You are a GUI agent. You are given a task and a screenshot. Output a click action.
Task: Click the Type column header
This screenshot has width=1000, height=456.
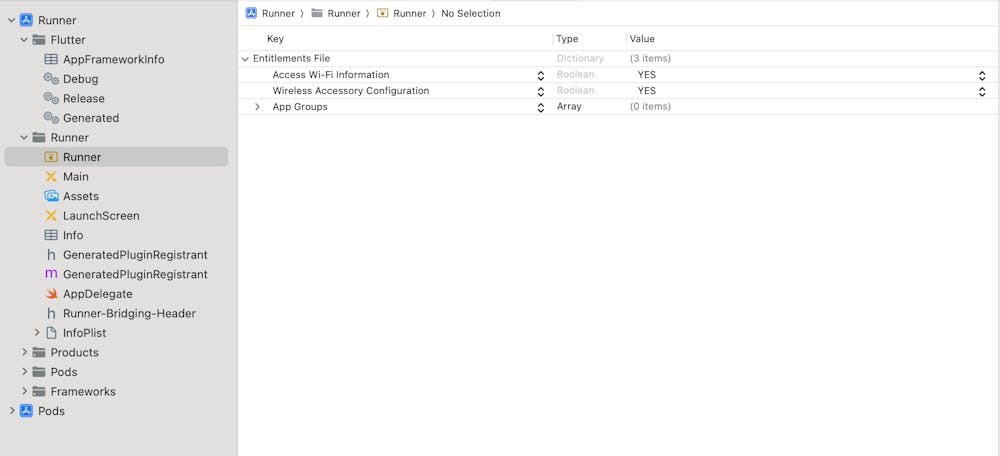(x=567, y=39)
